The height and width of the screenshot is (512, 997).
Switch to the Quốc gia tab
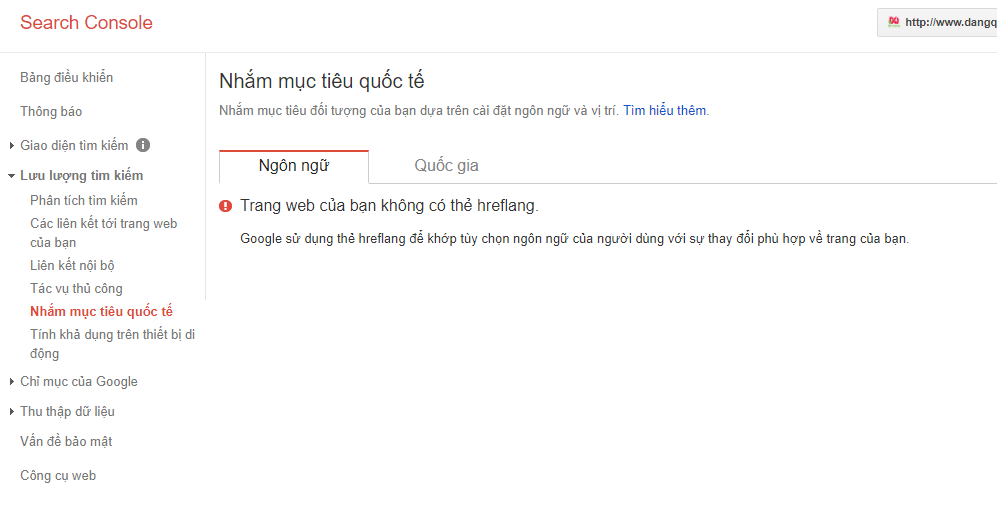pos(446,166)
